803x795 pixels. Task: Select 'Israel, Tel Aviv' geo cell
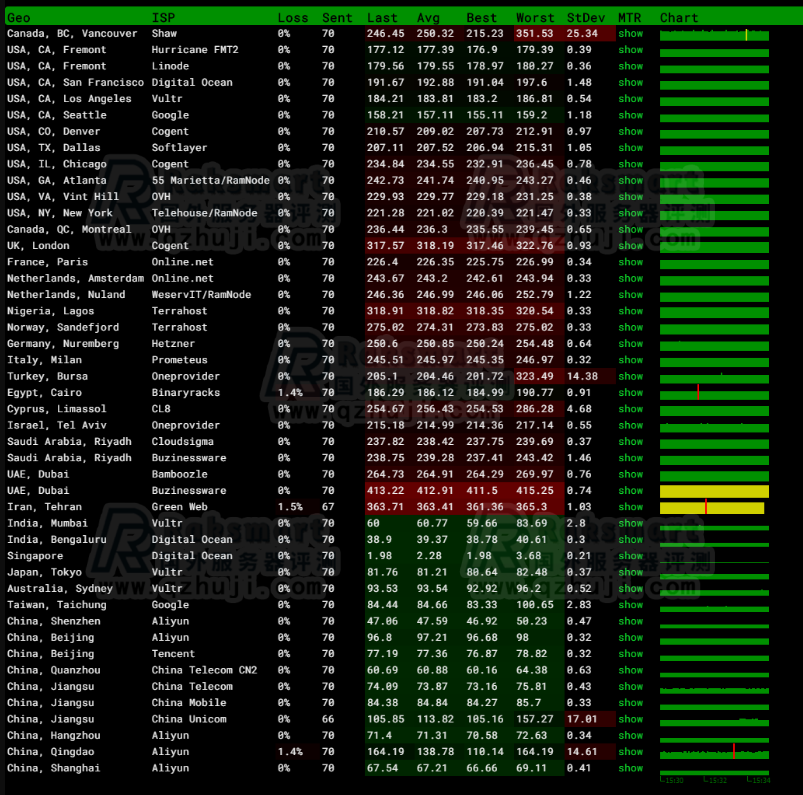point(57,425)
